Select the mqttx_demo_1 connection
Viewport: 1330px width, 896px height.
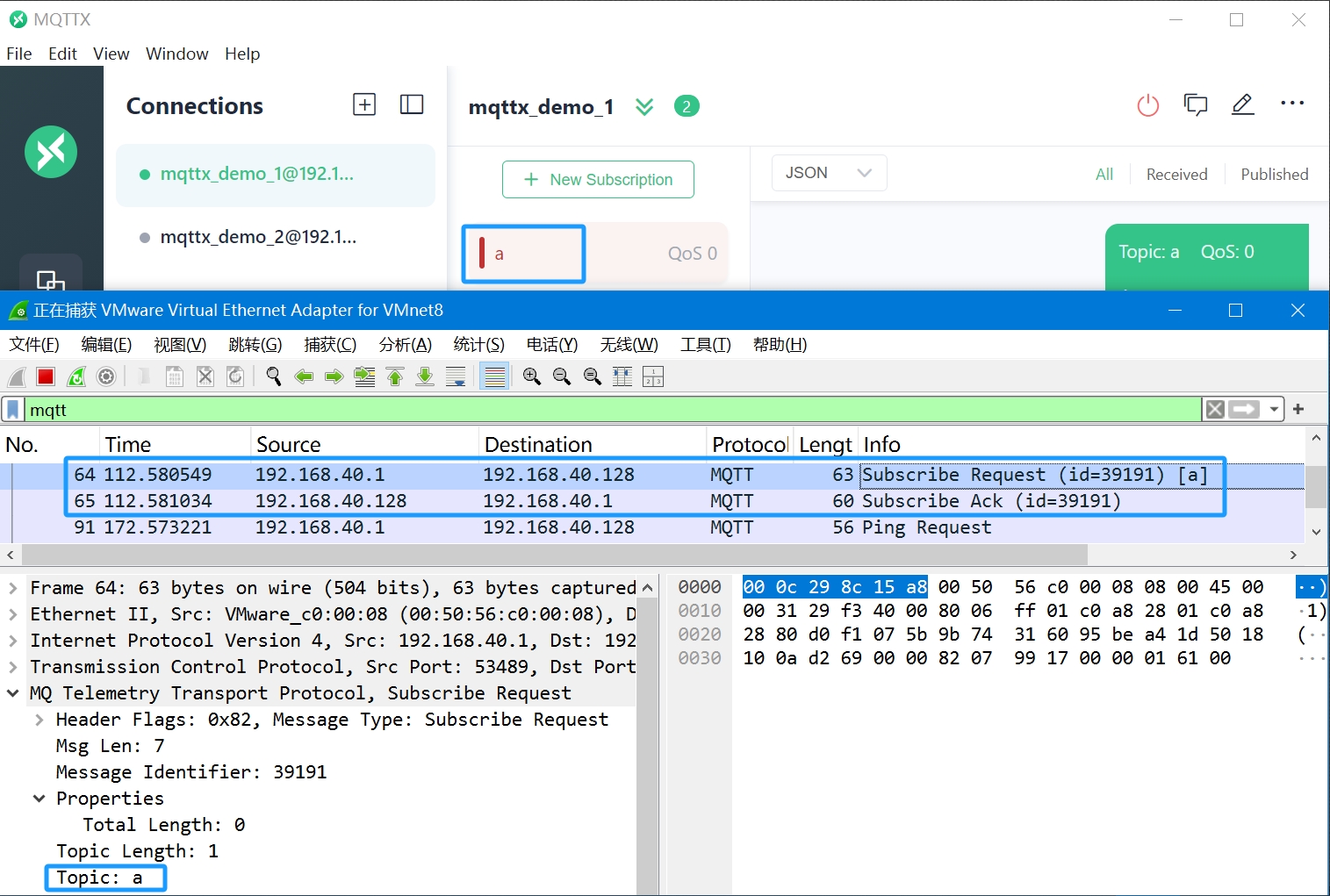point(276,175)
